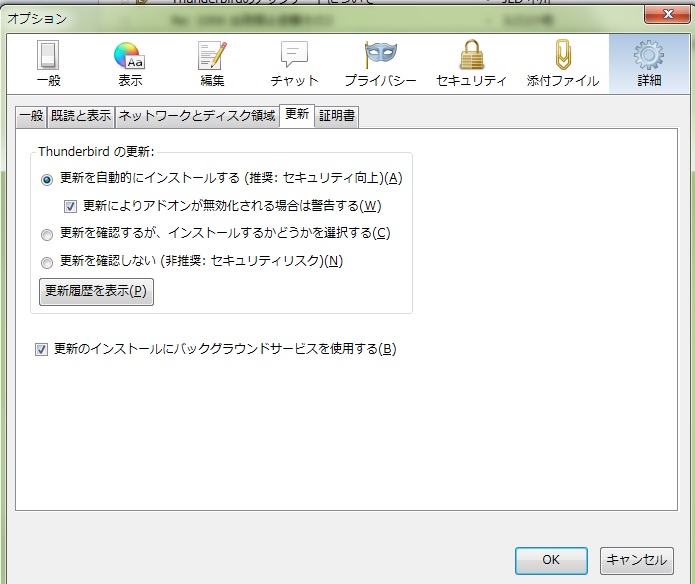Switch to the 一般 sub-tab
Viewport: 695px width, 584px height.
point(31,116)
